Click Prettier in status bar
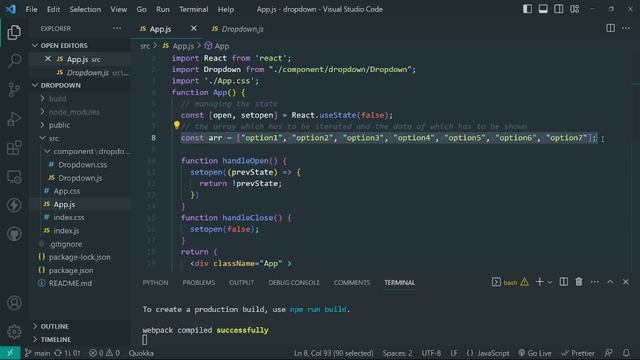This screenshot has width=640, height=360. 578,353
